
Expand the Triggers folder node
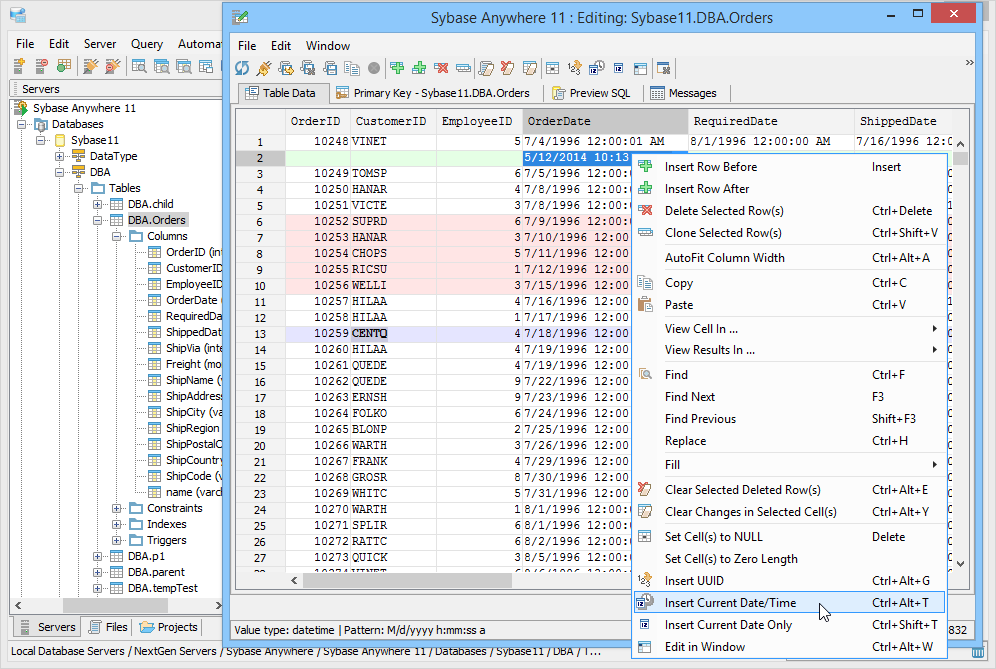pos(116,540)
